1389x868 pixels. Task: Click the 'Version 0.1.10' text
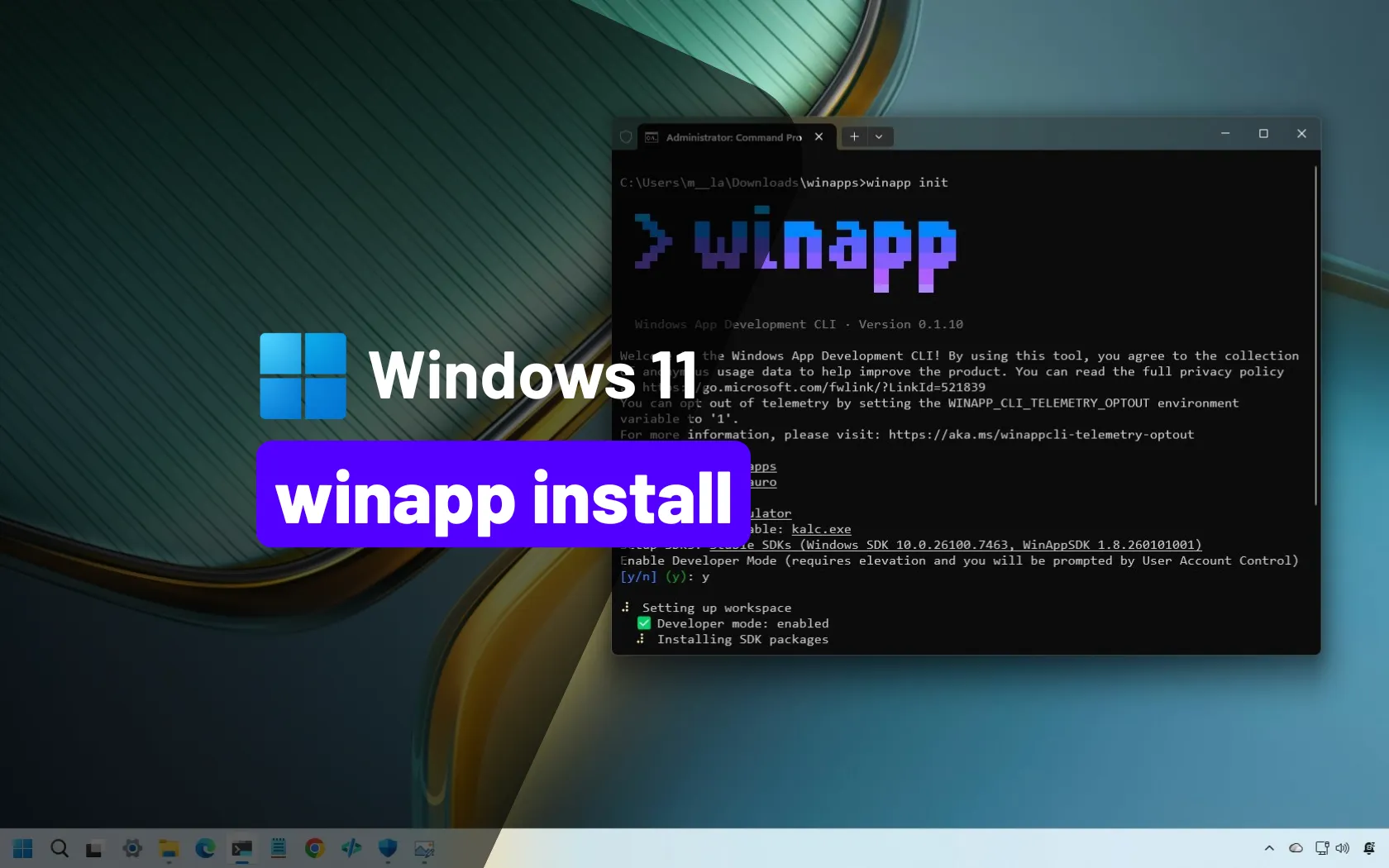[910, 325]
